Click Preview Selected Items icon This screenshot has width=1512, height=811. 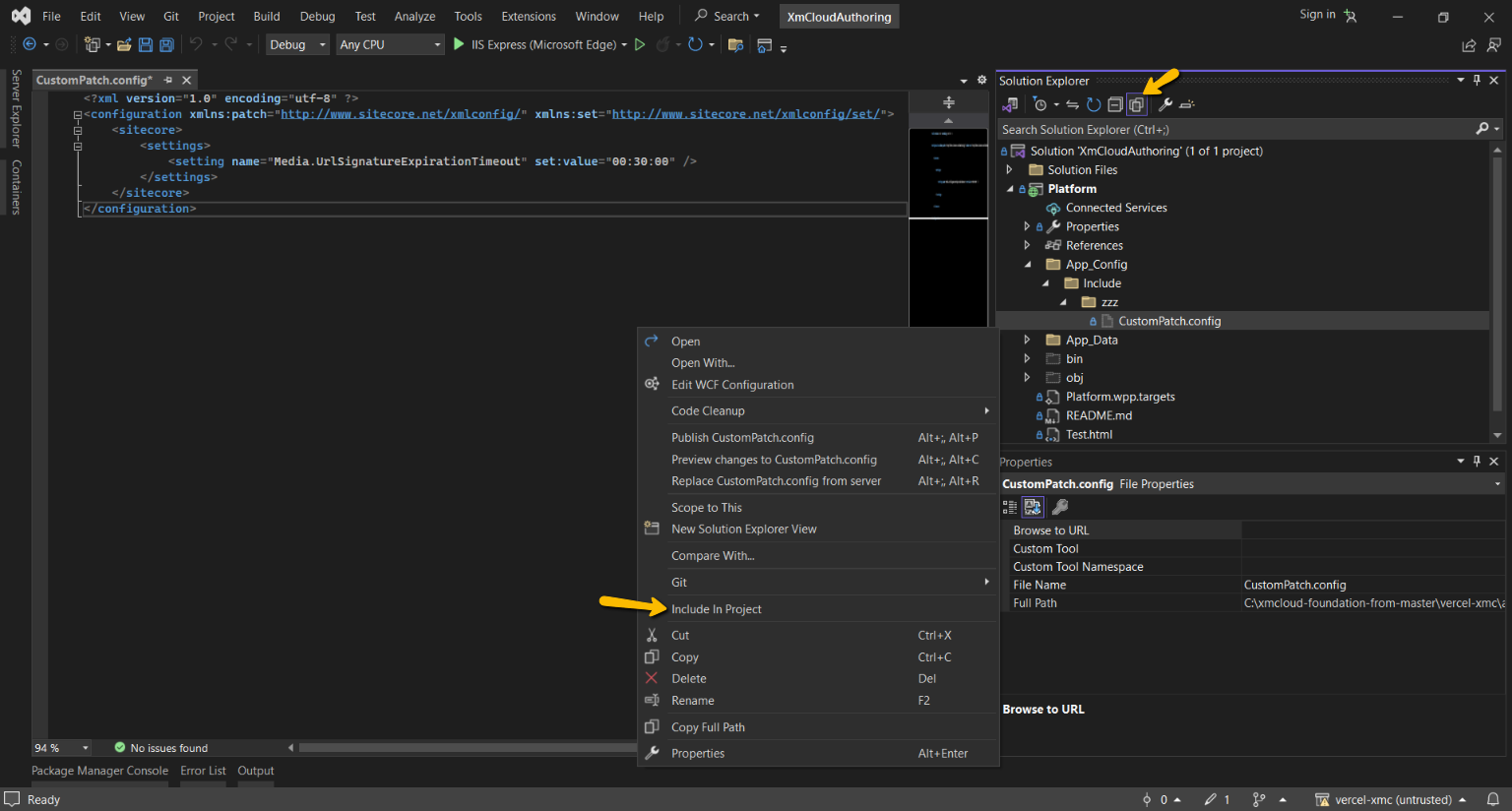tap(1187, 104)
